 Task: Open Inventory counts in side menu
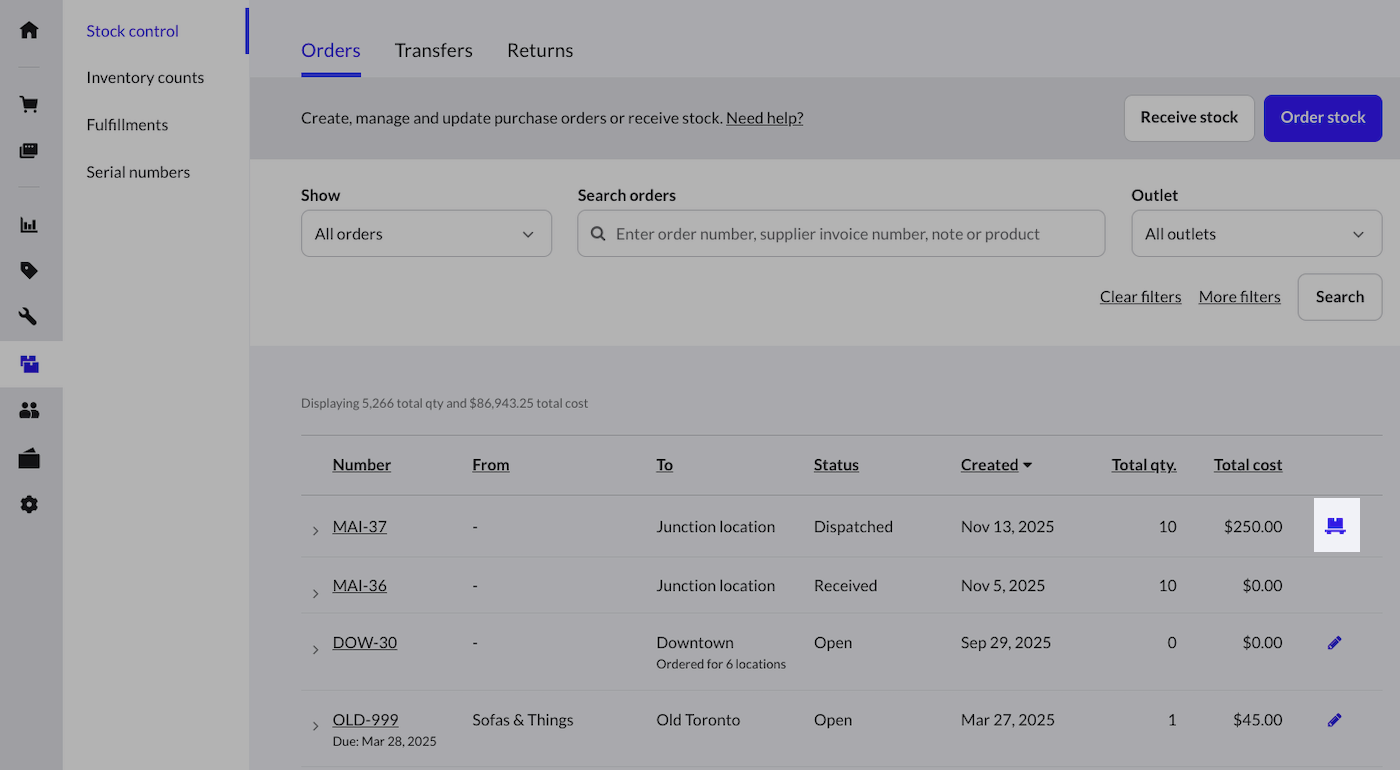click(145, 78)
